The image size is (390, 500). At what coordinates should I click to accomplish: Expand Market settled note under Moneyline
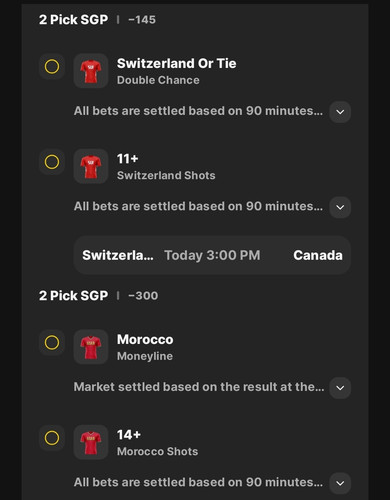coord(340,388)
